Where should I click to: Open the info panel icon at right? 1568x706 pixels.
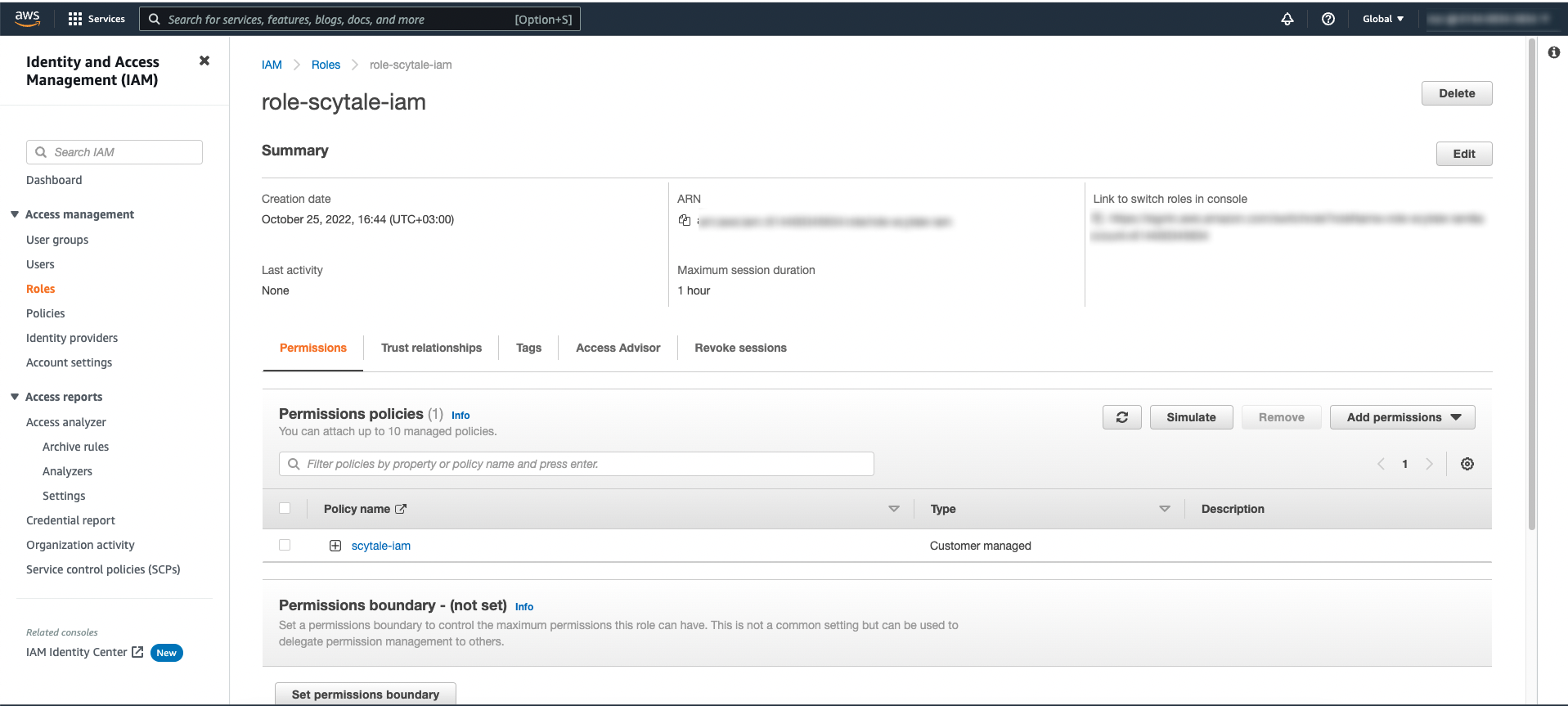pyautogui.click(x=1554, y=52)
